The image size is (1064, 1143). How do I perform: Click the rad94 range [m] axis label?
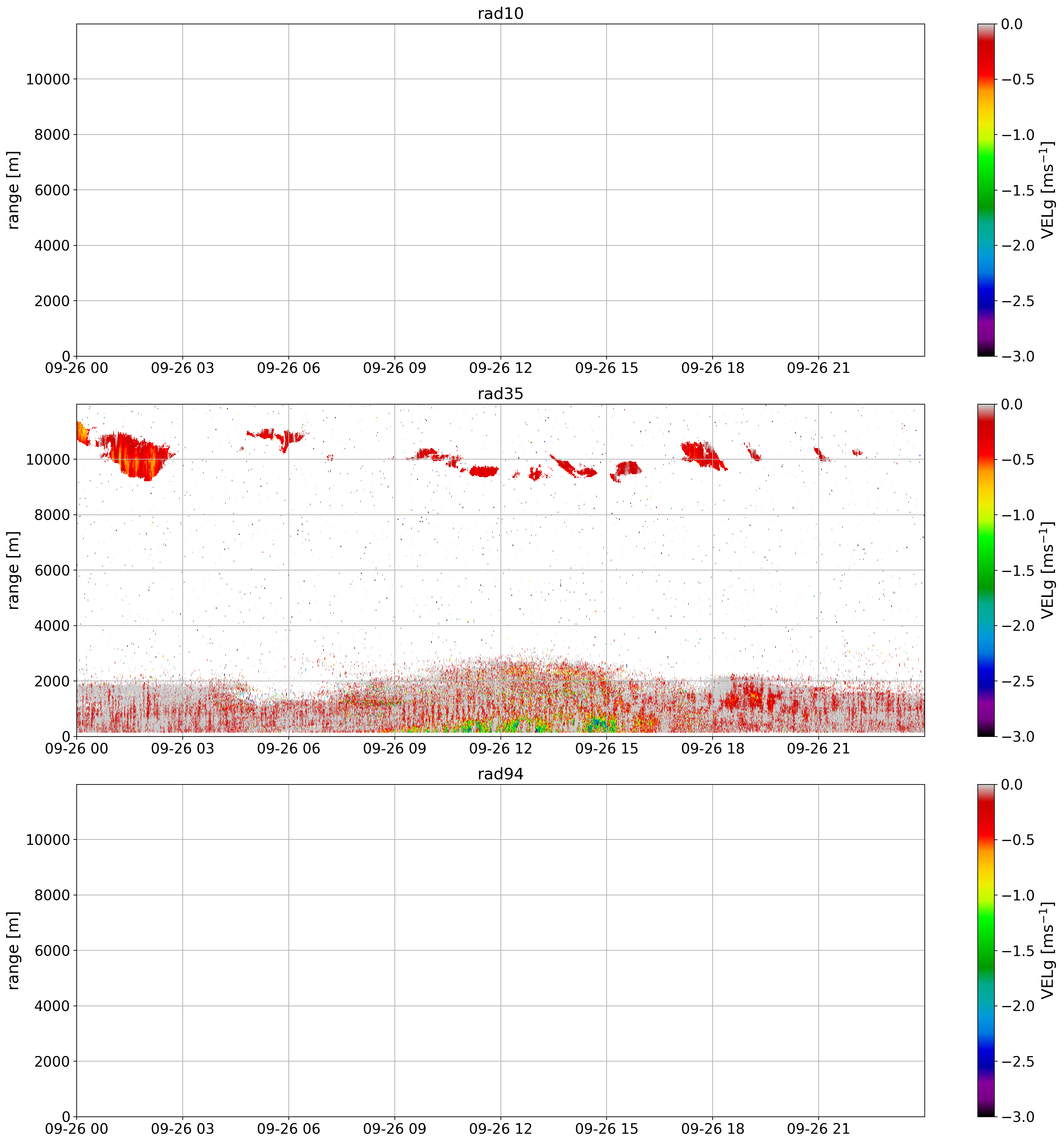(x=13, y=950)
